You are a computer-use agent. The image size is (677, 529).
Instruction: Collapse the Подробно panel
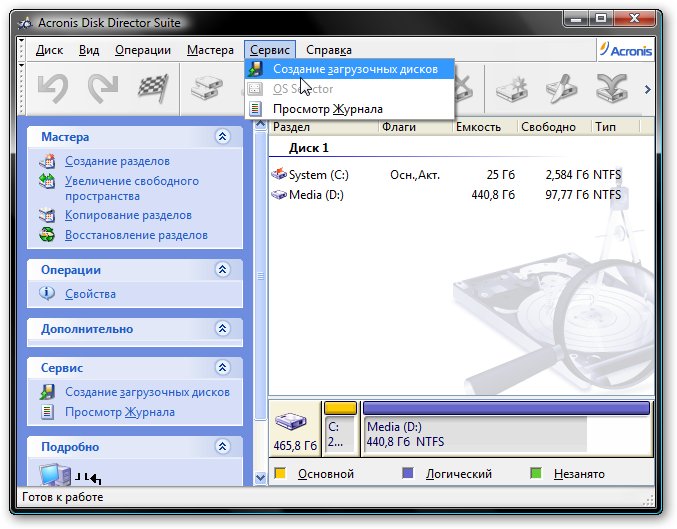[x=222, y=446]
